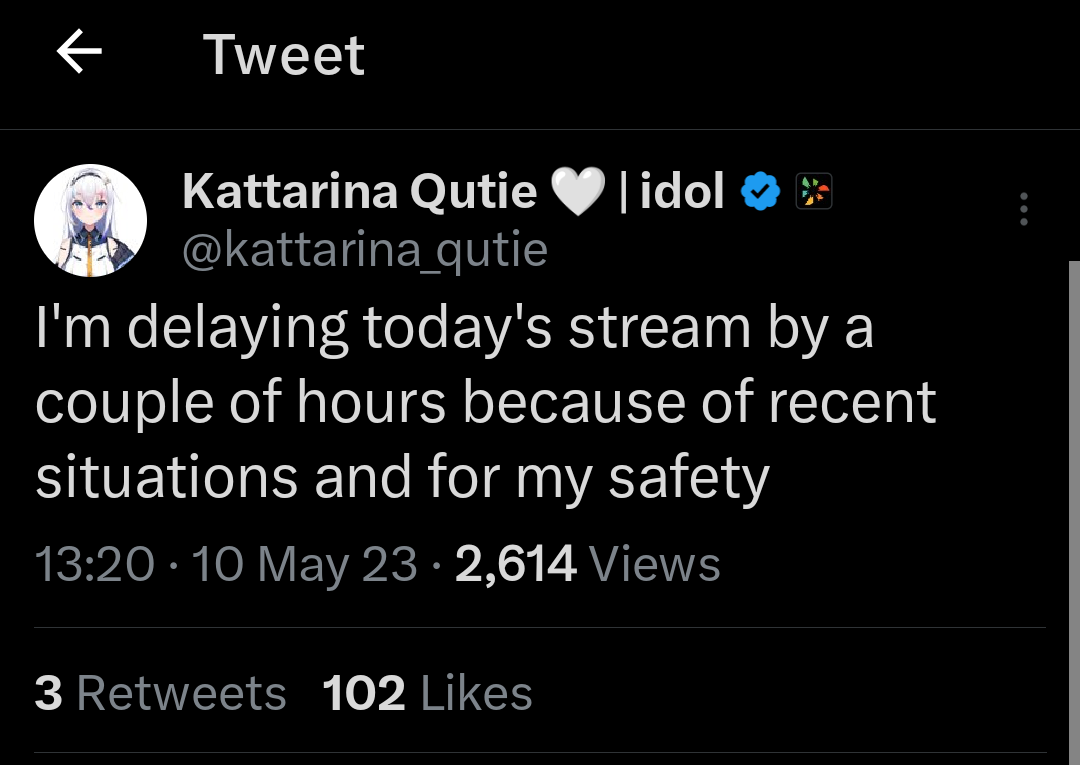
Task: Click the vertical scrollbar on right edge
Action: [x=1074, y=500]
